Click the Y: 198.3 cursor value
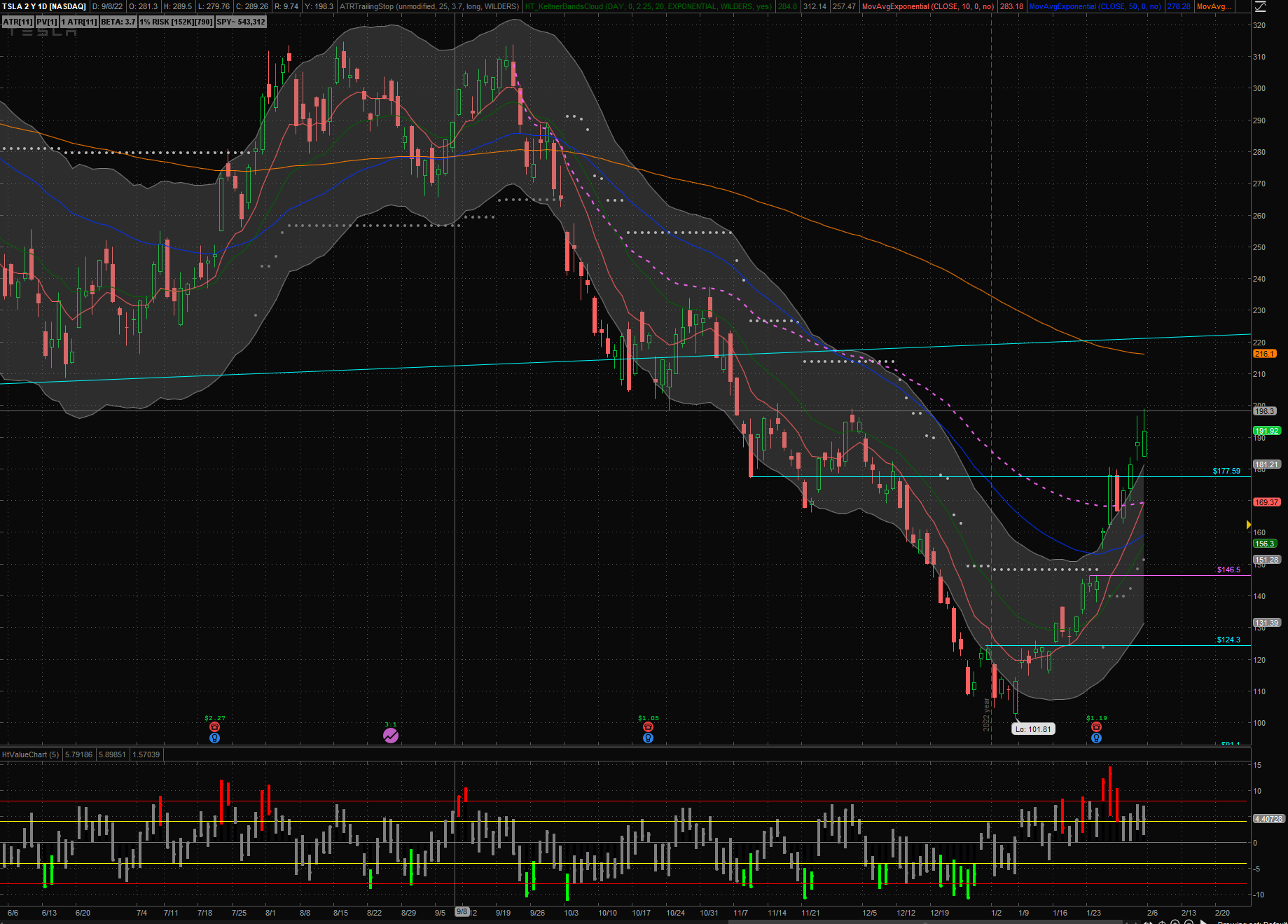This screenshot has height=924, width=1288. 319,6
